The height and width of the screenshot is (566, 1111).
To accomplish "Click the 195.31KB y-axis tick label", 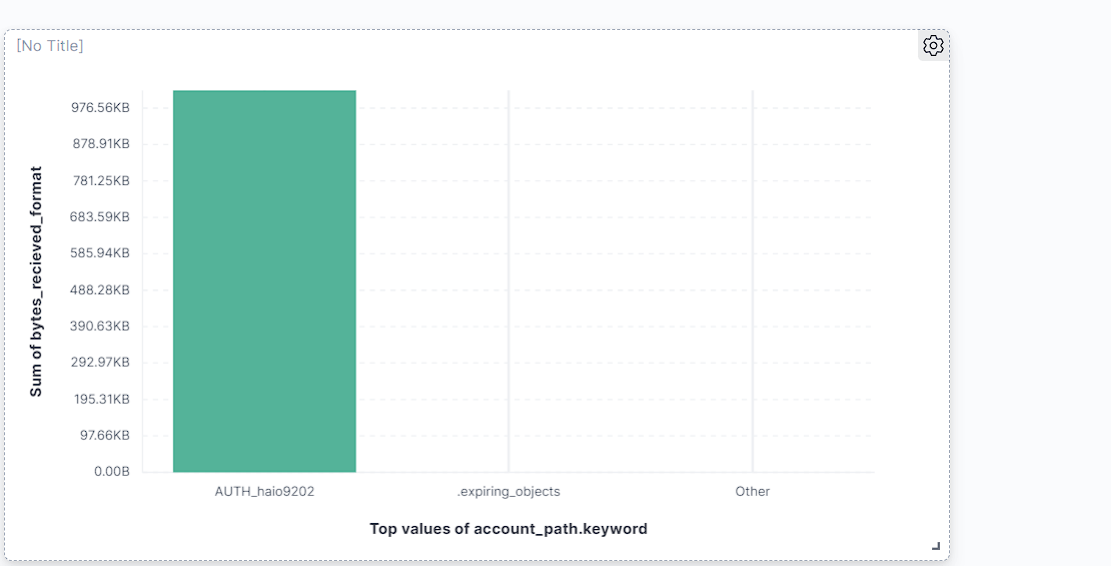I will pyautogui.click(x=100, y=399).
